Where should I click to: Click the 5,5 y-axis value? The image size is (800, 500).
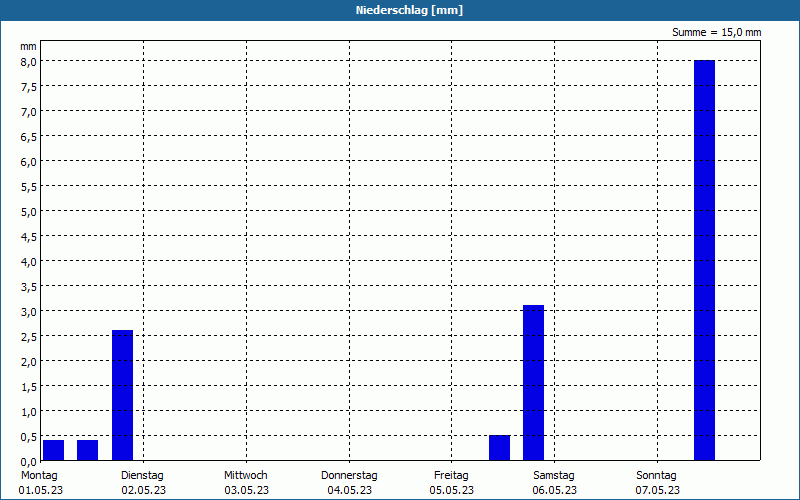click(x=29, y=186)
